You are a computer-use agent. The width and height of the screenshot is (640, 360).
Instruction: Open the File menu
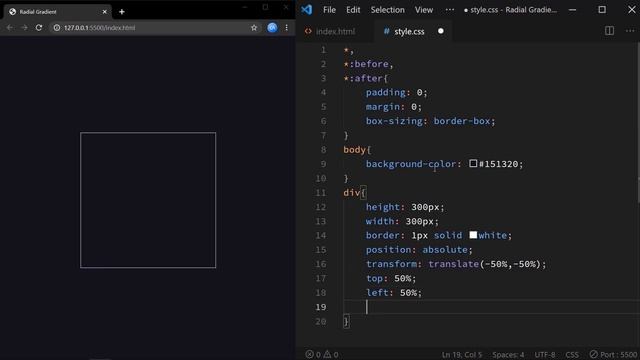coord(329,10)
